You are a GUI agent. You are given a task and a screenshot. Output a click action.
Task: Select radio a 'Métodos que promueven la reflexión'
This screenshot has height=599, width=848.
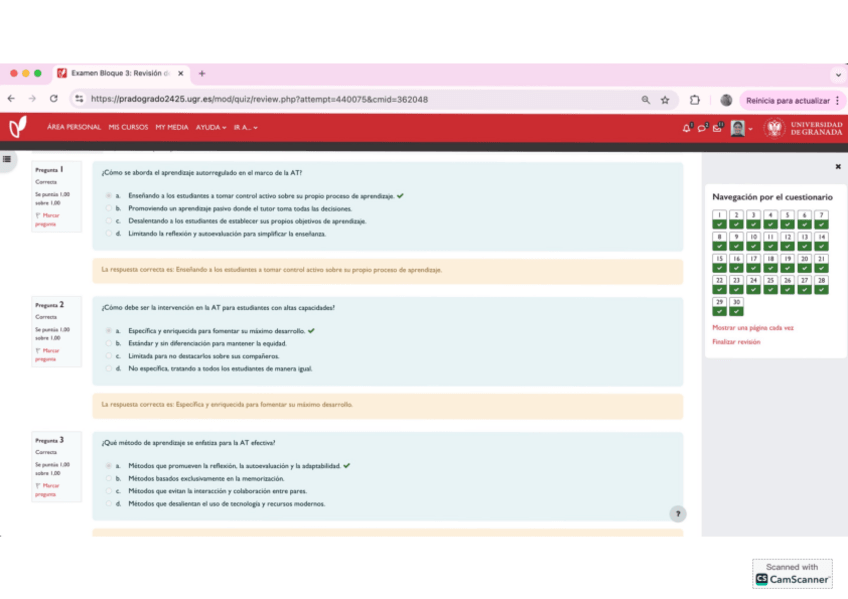click(x=109, y=465)
